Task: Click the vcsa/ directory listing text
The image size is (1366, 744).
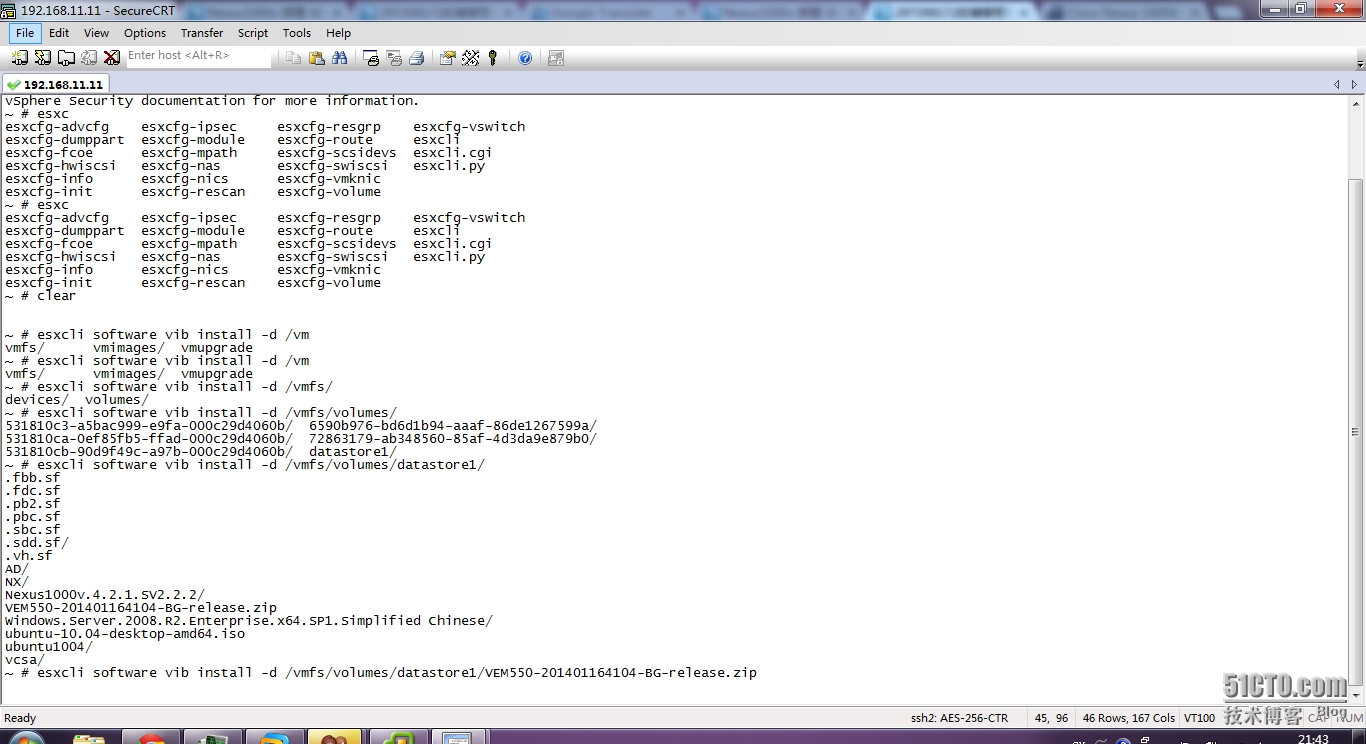Action: [x=25, y=660]
